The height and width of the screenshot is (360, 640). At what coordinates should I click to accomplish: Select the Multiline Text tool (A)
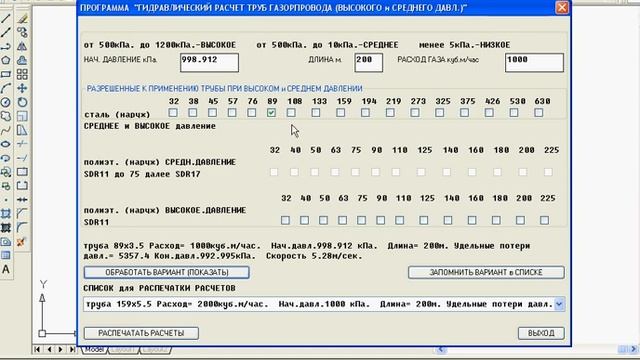(x=6, y=269)
